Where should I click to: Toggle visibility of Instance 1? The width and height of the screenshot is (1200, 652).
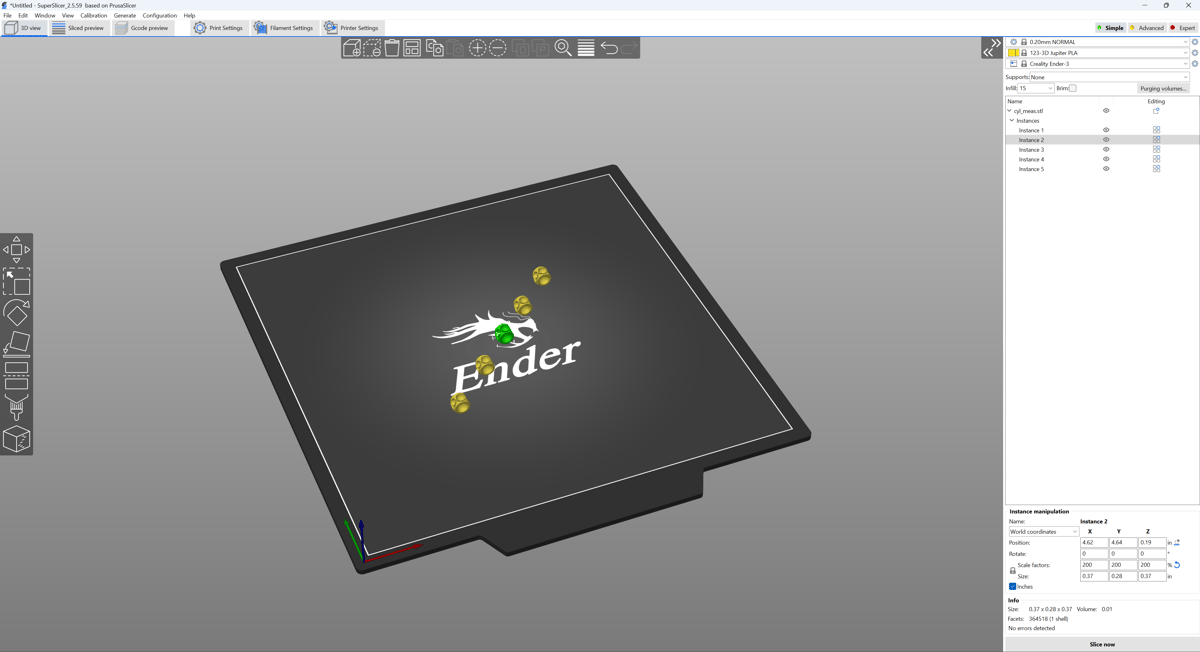pos(1106,130)
